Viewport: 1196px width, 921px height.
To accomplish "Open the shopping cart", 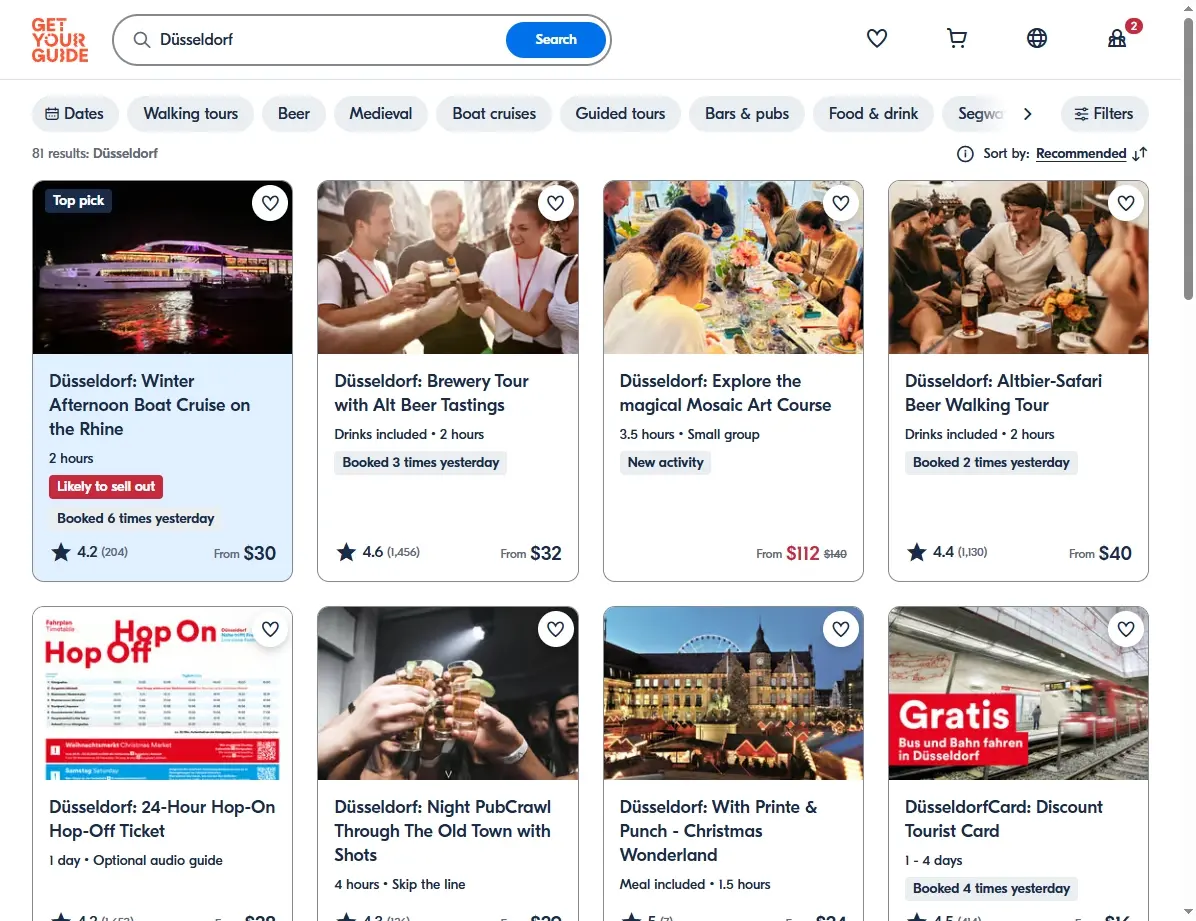I will (956, 38).
